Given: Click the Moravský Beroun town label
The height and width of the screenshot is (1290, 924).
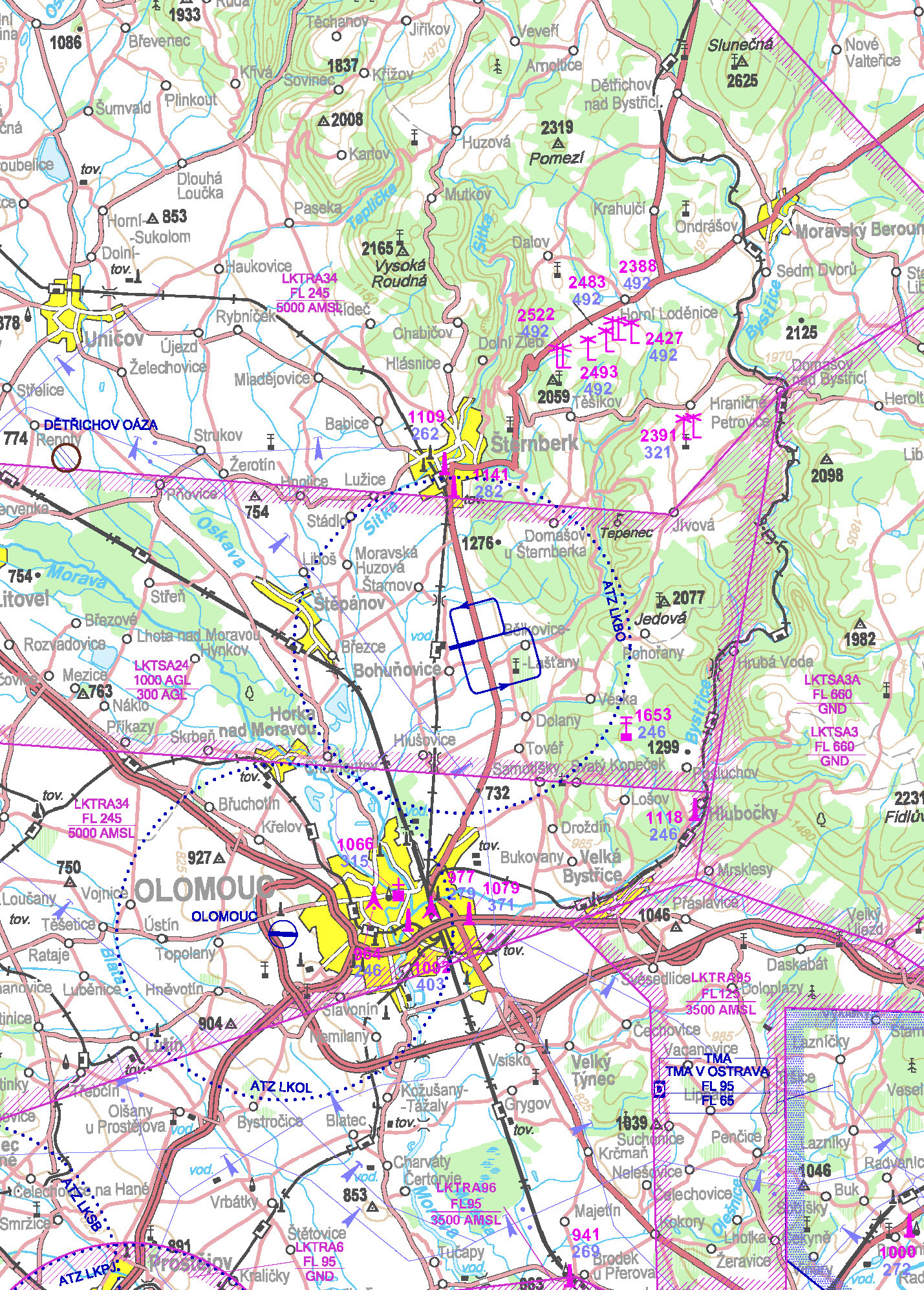Looking at the screenshot, I should 859,231.
